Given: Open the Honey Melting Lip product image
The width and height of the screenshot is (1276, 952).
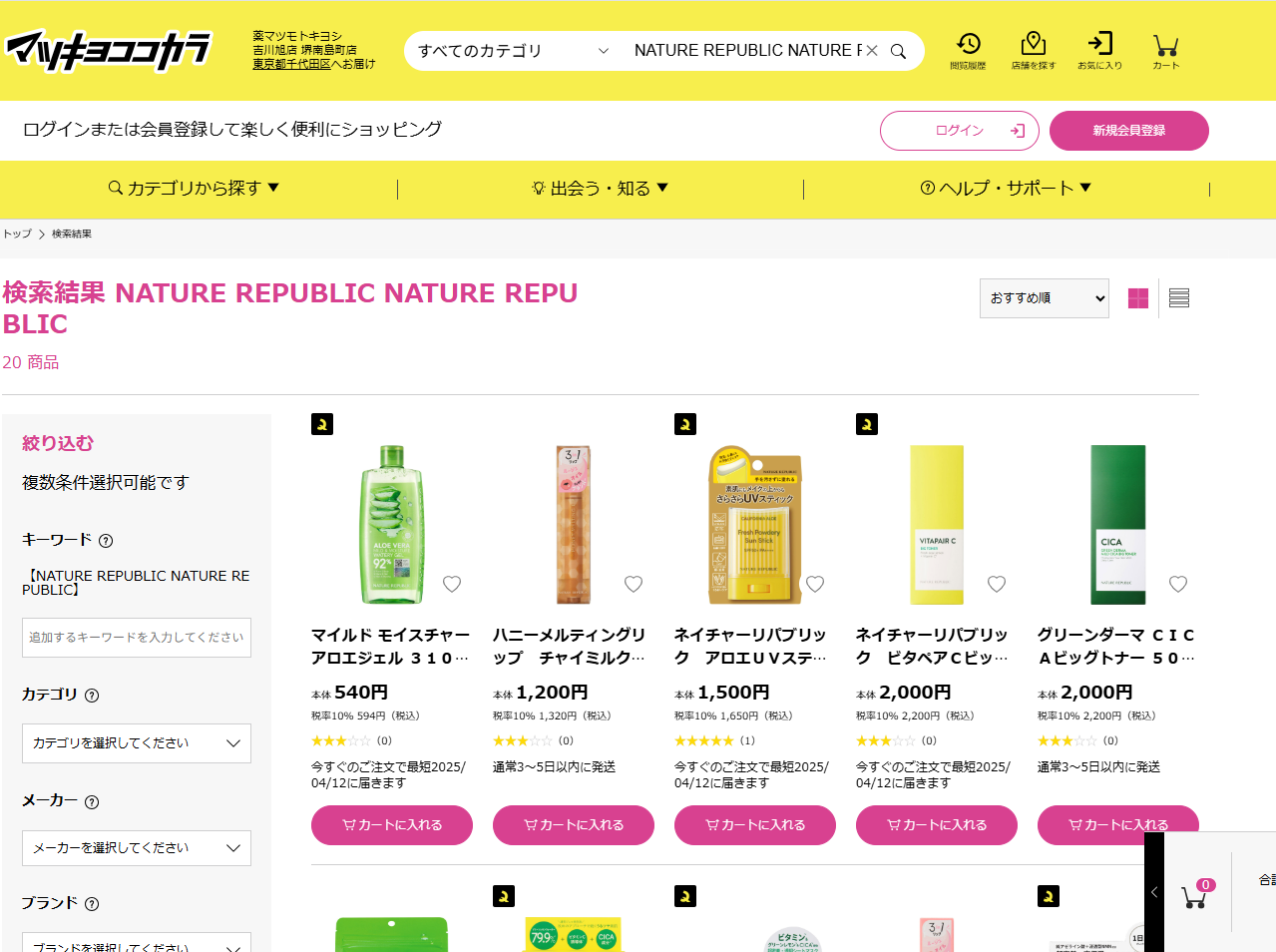Looking at the screenshot, I should [x=573, y=525].
